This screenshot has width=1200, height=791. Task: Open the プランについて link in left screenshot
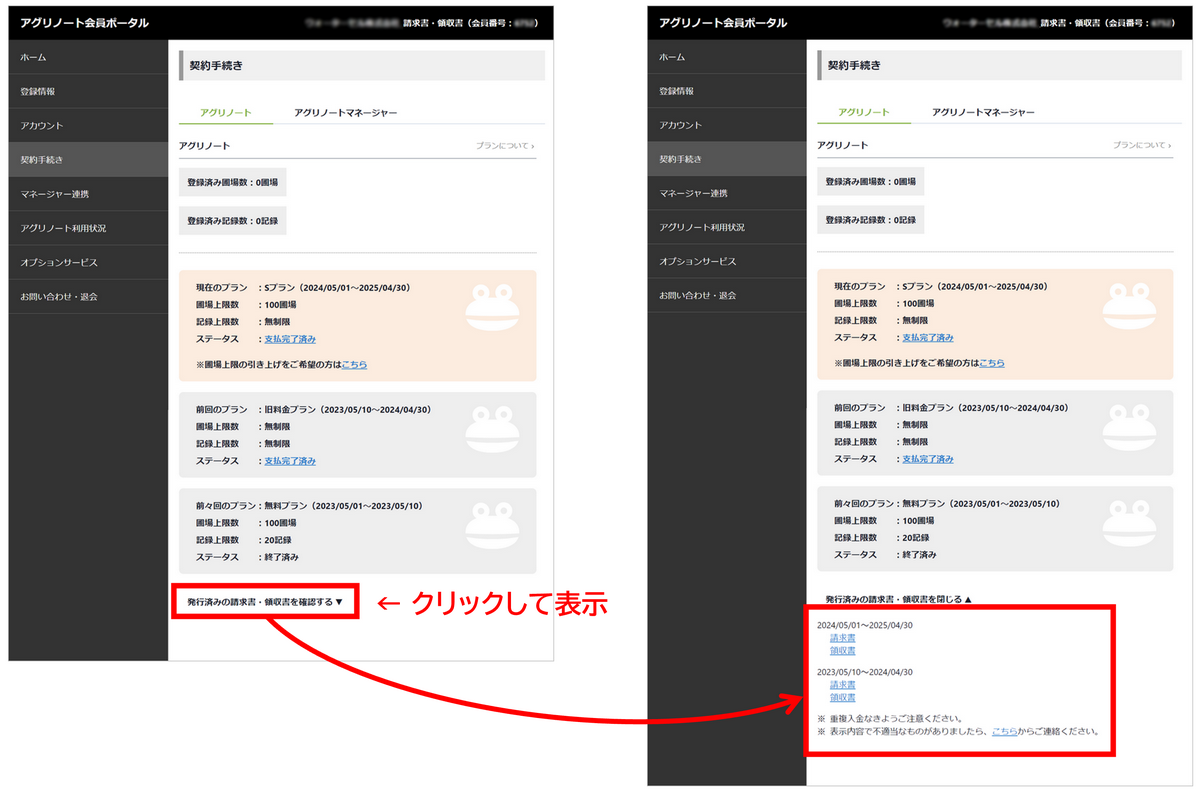coord(505,146)
